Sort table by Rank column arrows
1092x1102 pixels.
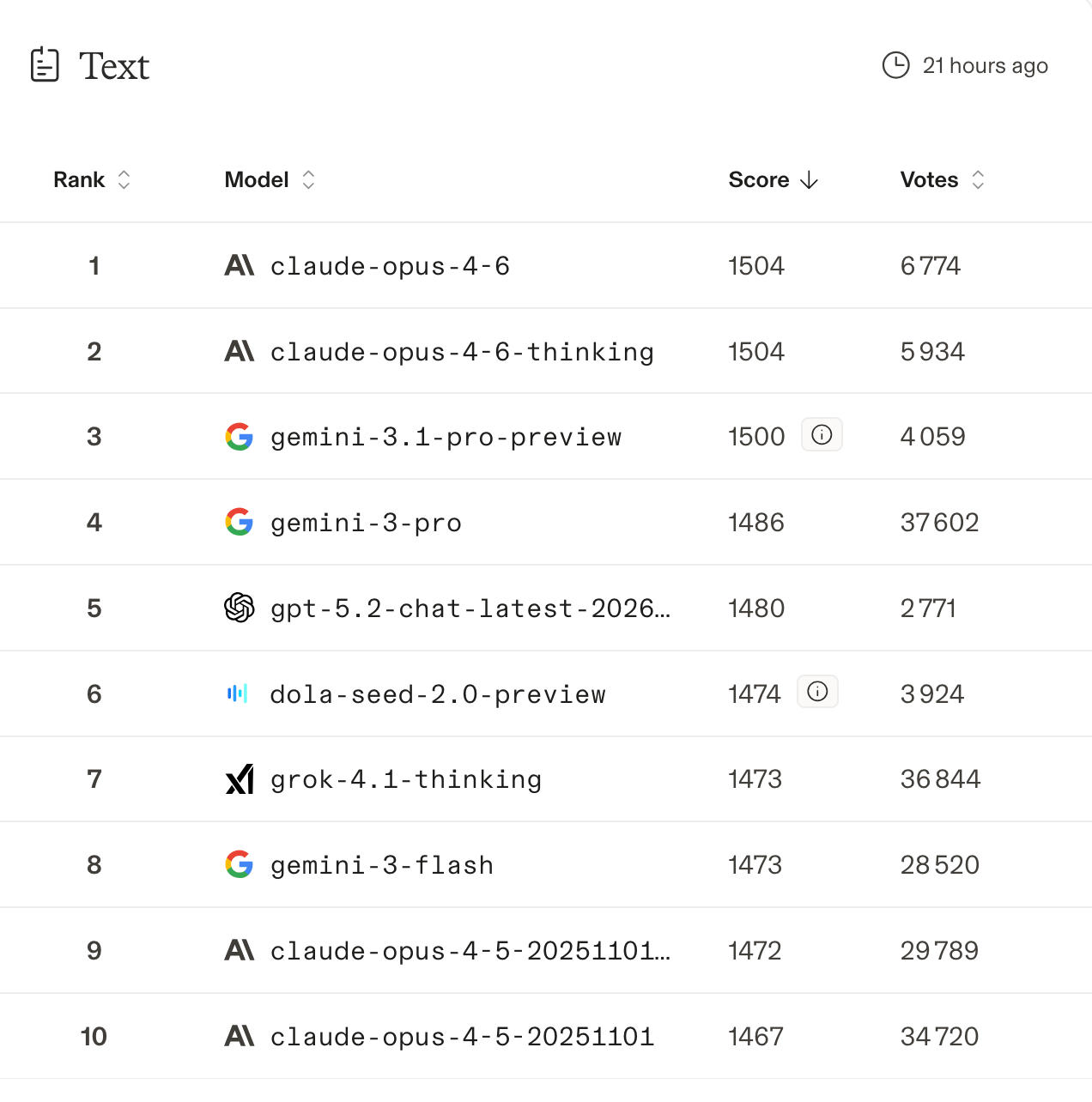[124, 179]
